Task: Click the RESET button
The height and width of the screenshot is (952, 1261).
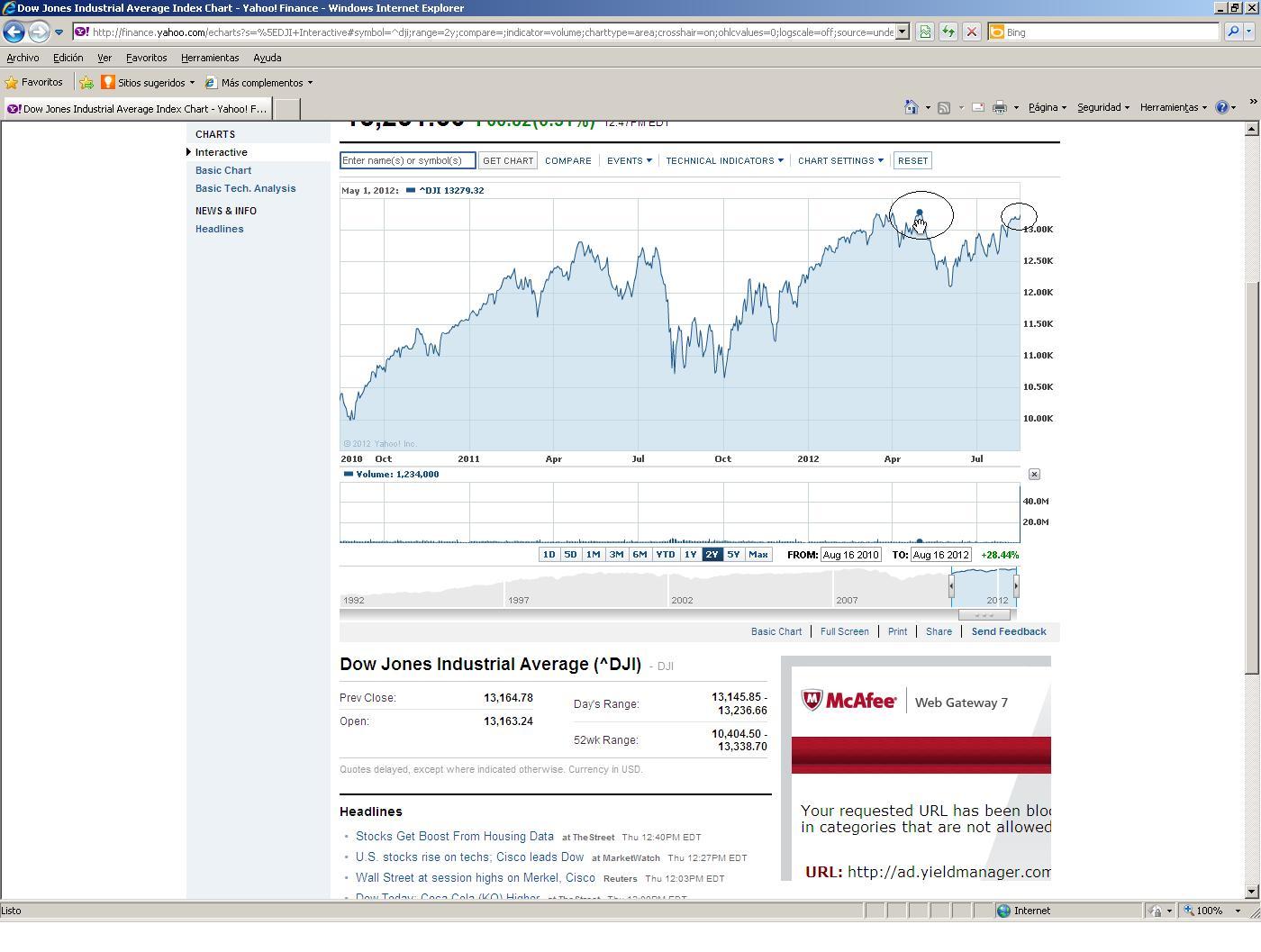Action: click(912, 160)
